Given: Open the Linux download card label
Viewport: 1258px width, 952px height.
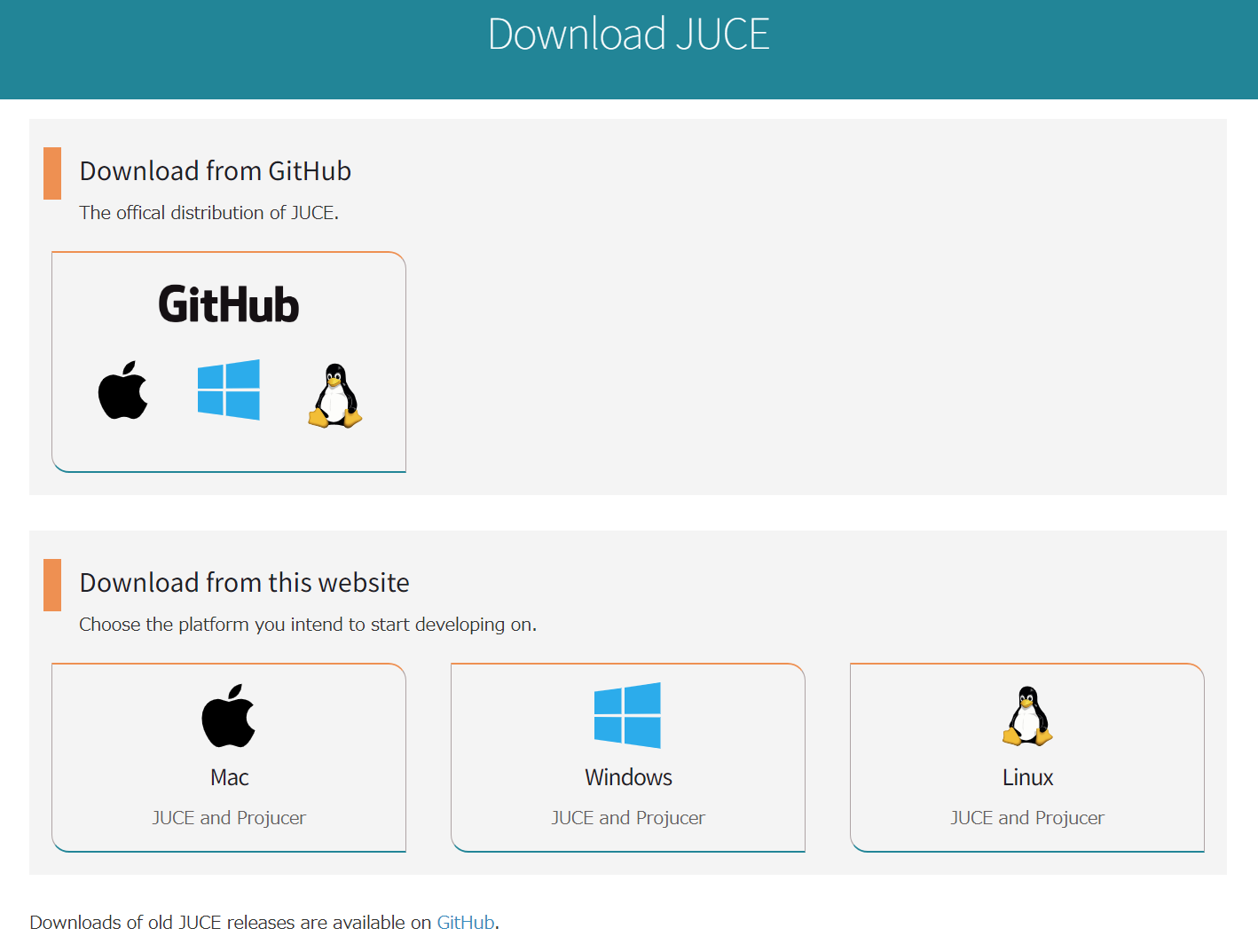Looking at the screenshot, I should [x=1027, y=777].
